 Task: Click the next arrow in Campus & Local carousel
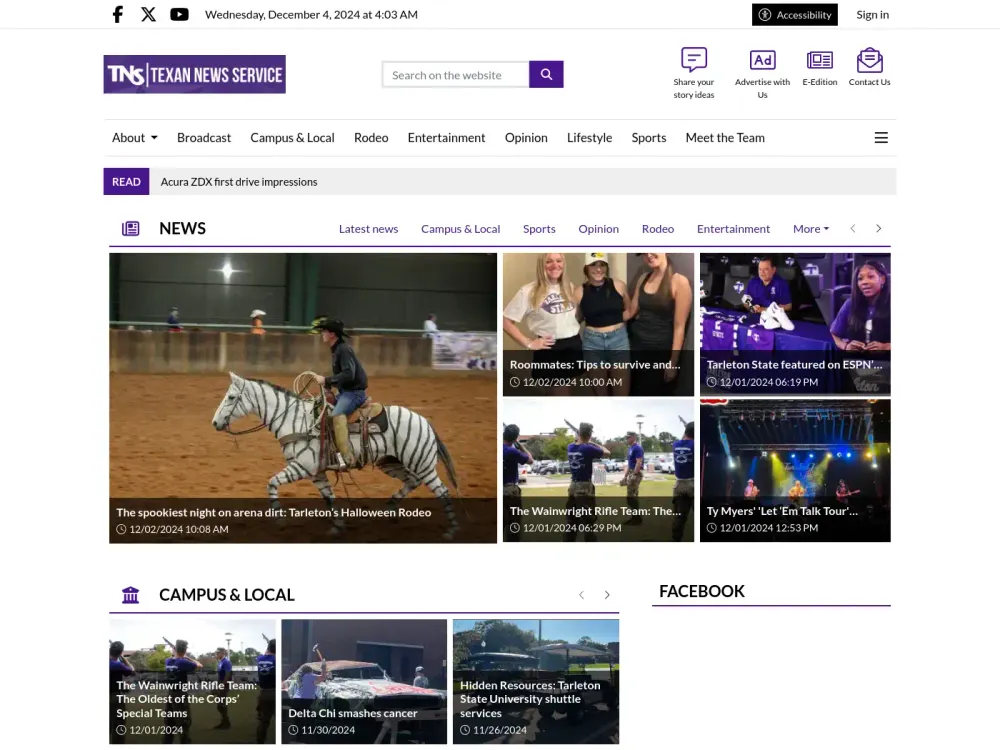click(x=607, y=594)
